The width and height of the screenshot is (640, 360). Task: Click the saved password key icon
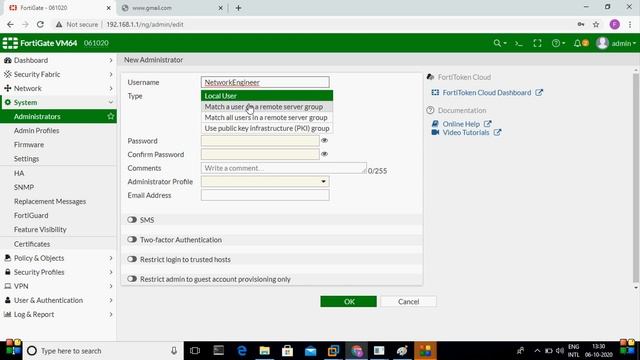pyautogui.click(x=580, y=24)
